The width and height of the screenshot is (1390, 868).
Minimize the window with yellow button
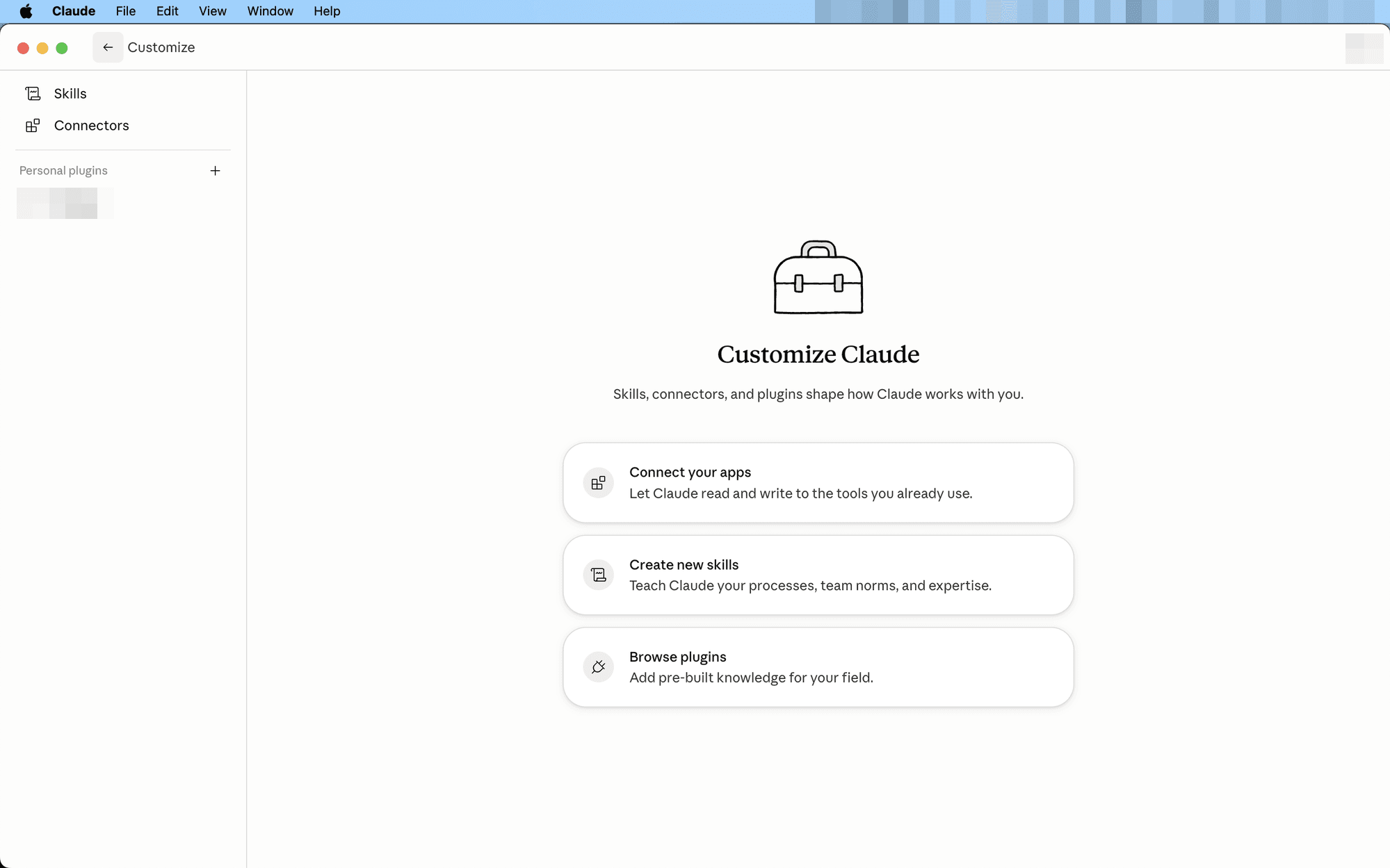pos(42,48)
